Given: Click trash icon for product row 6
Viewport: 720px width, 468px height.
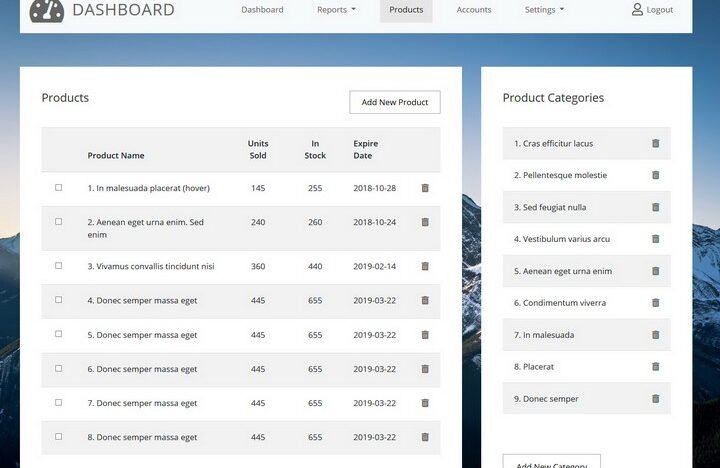Looking at the screenshot, I should (425, 369).
